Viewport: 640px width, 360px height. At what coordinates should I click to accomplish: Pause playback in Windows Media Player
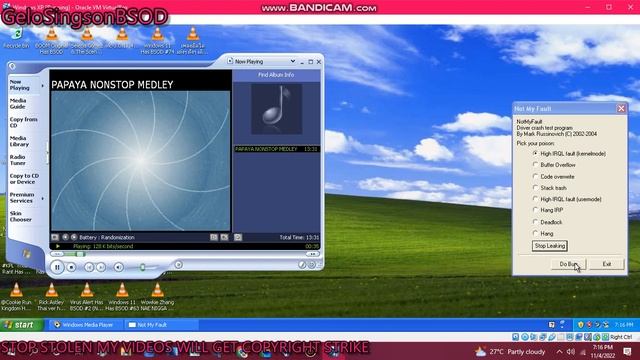[57, 267]
